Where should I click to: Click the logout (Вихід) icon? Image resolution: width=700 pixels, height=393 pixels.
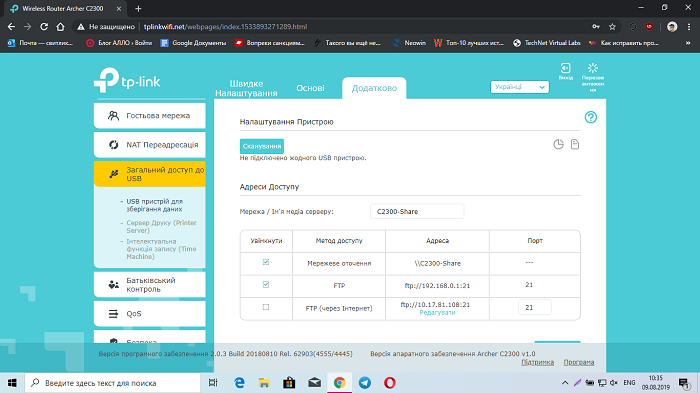point(566,68)
